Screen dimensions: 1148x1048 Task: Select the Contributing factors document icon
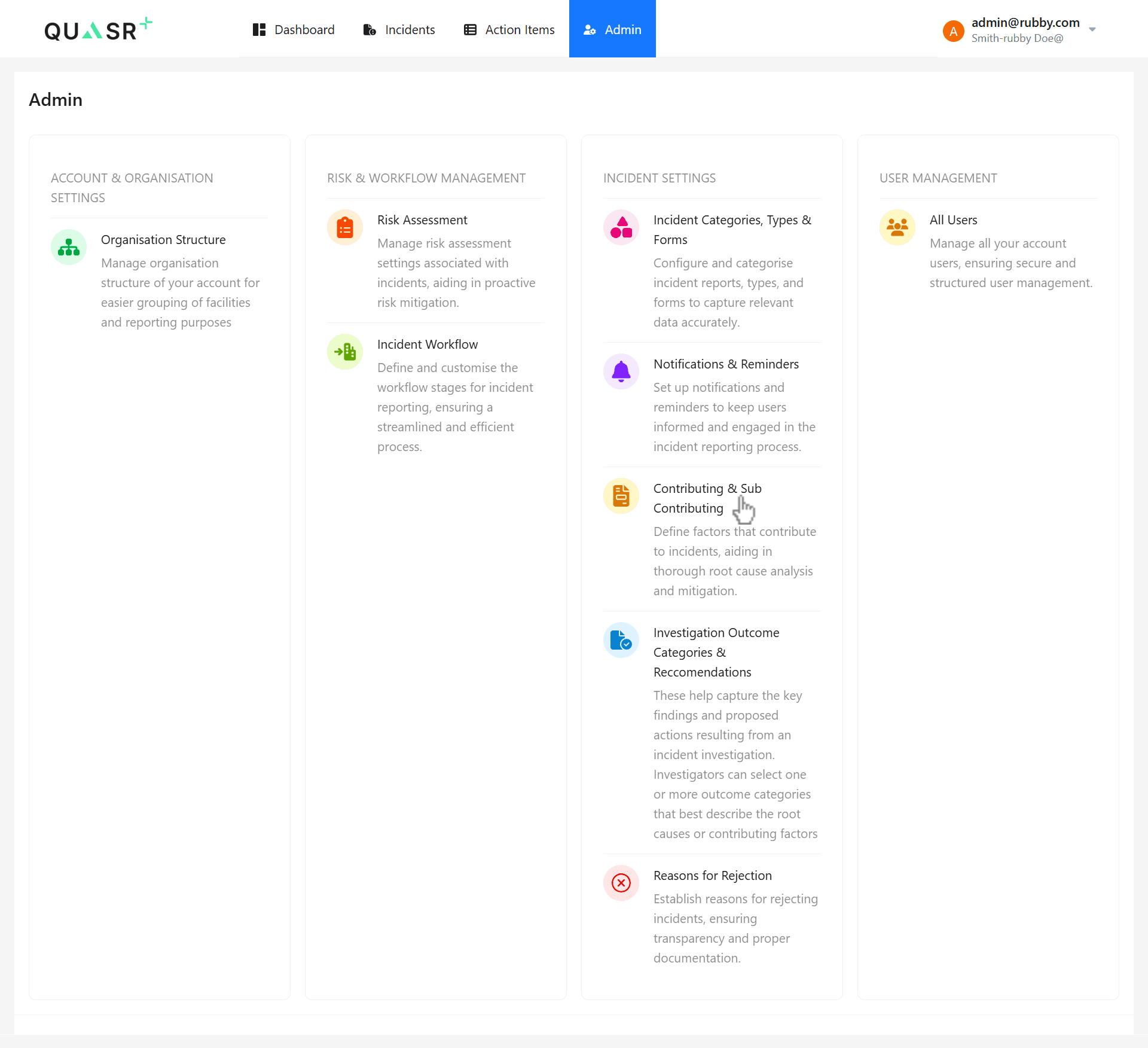point(621,496)
